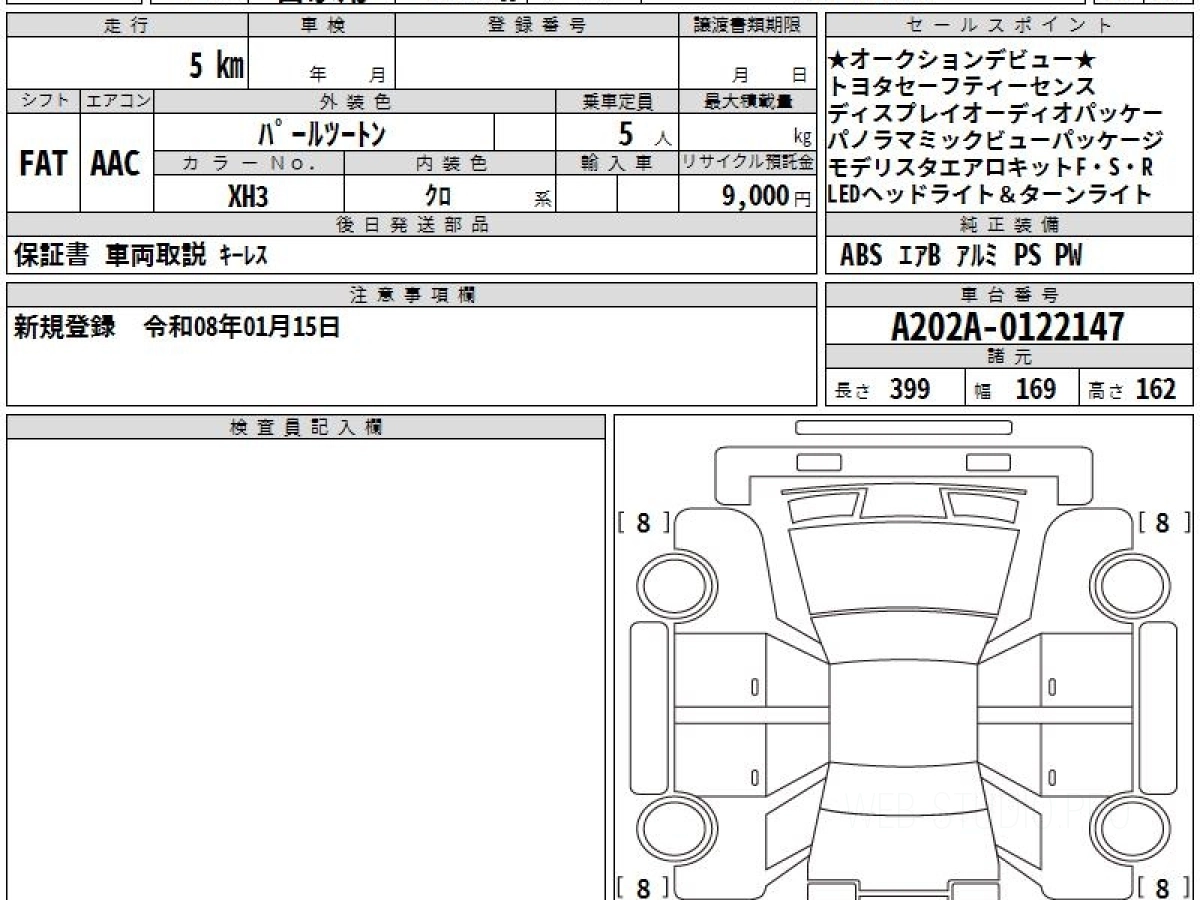
Task: Click the FAT shift value
Action: [x=43, y=163]
